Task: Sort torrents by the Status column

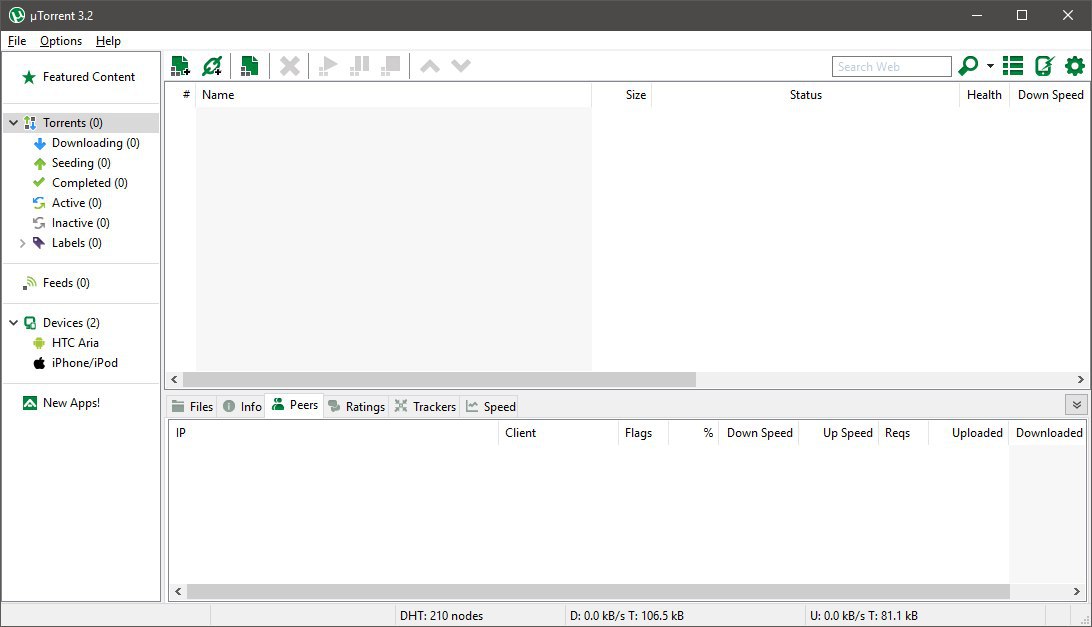Action: point(805,95)
